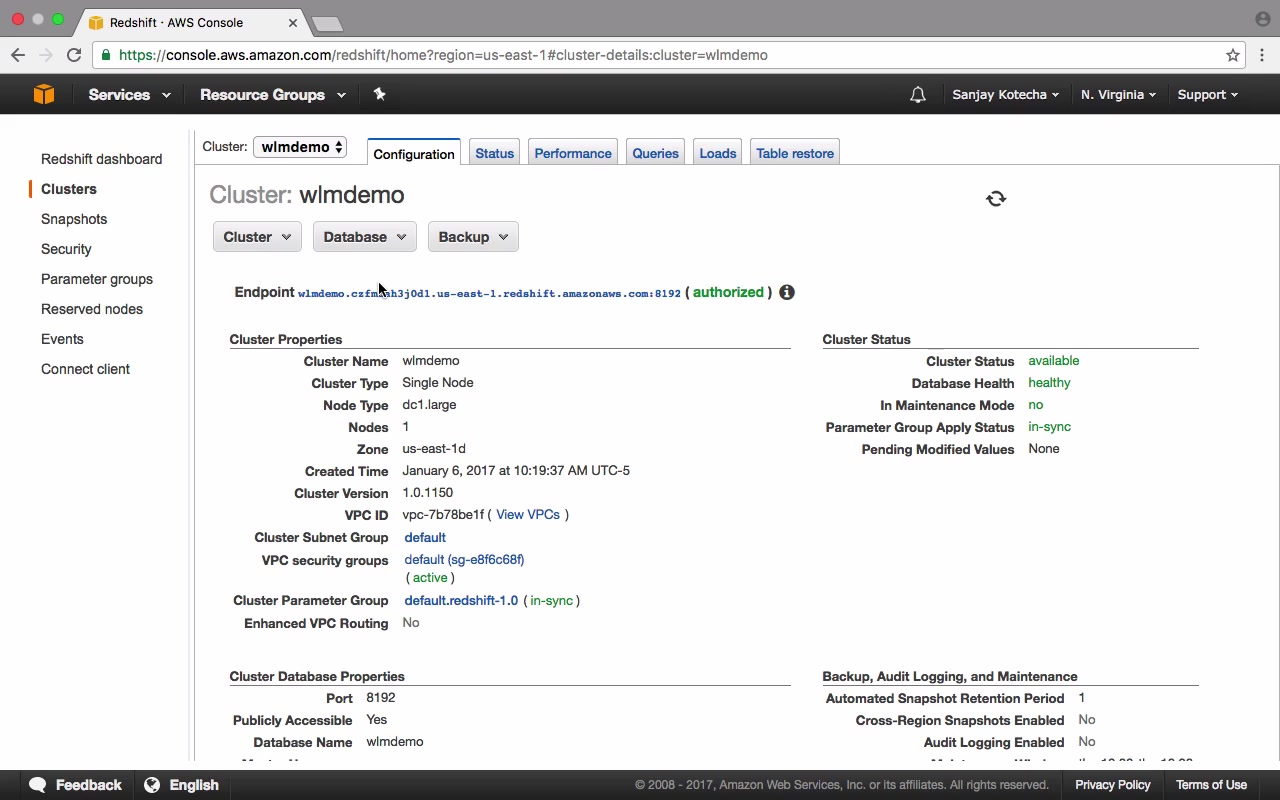
Task: Click the cluster endpoint URL link
Action: (x=489, y=293)
